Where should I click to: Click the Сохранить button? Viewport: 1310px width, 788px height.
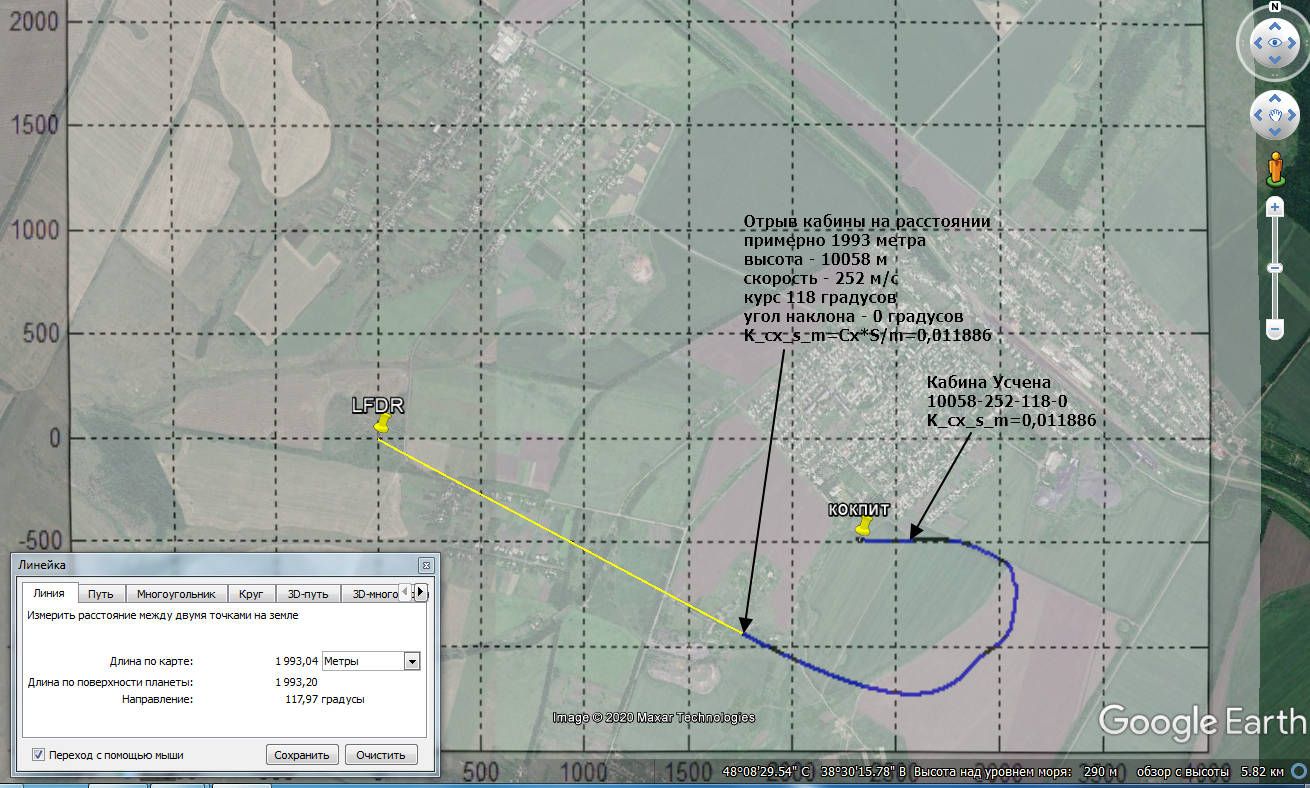coord(303,755)
